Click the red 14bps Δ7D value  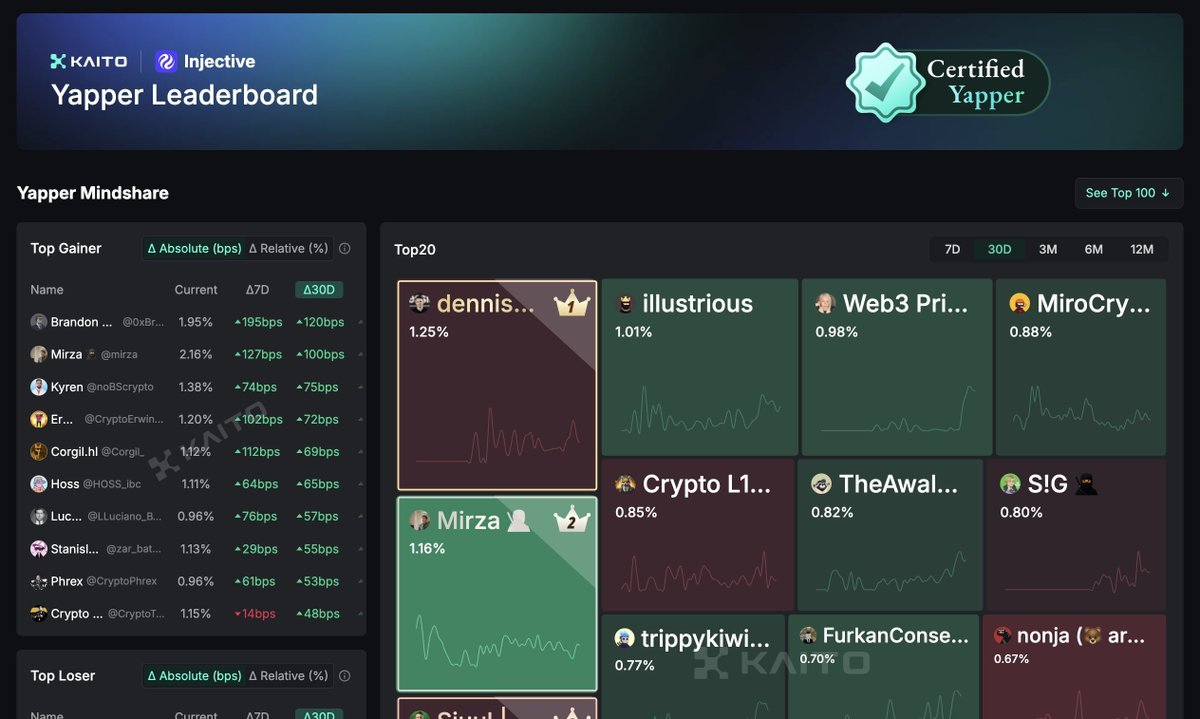coord(257,614)
